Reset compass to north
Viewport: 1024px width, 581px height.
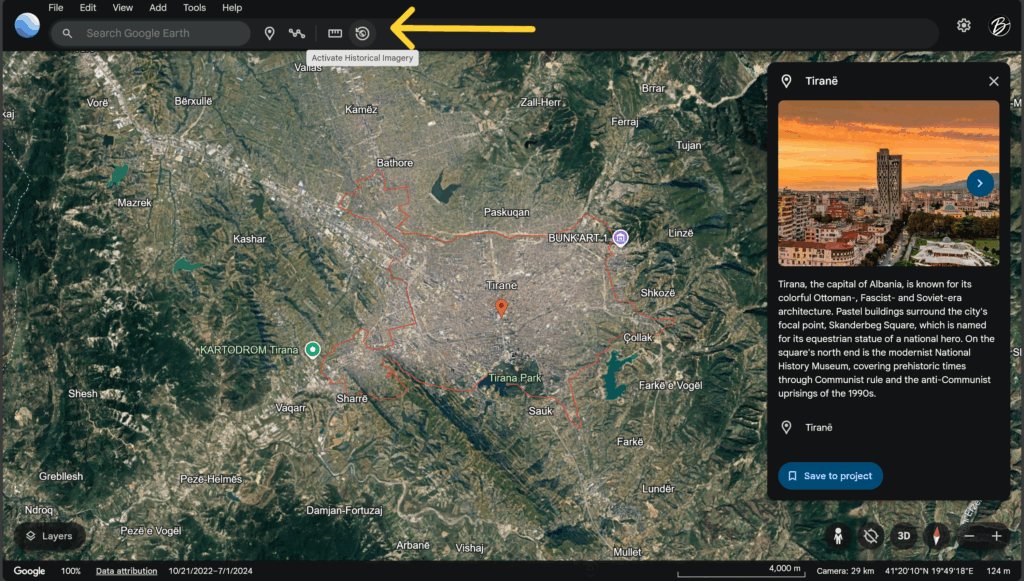coord(936,536)
